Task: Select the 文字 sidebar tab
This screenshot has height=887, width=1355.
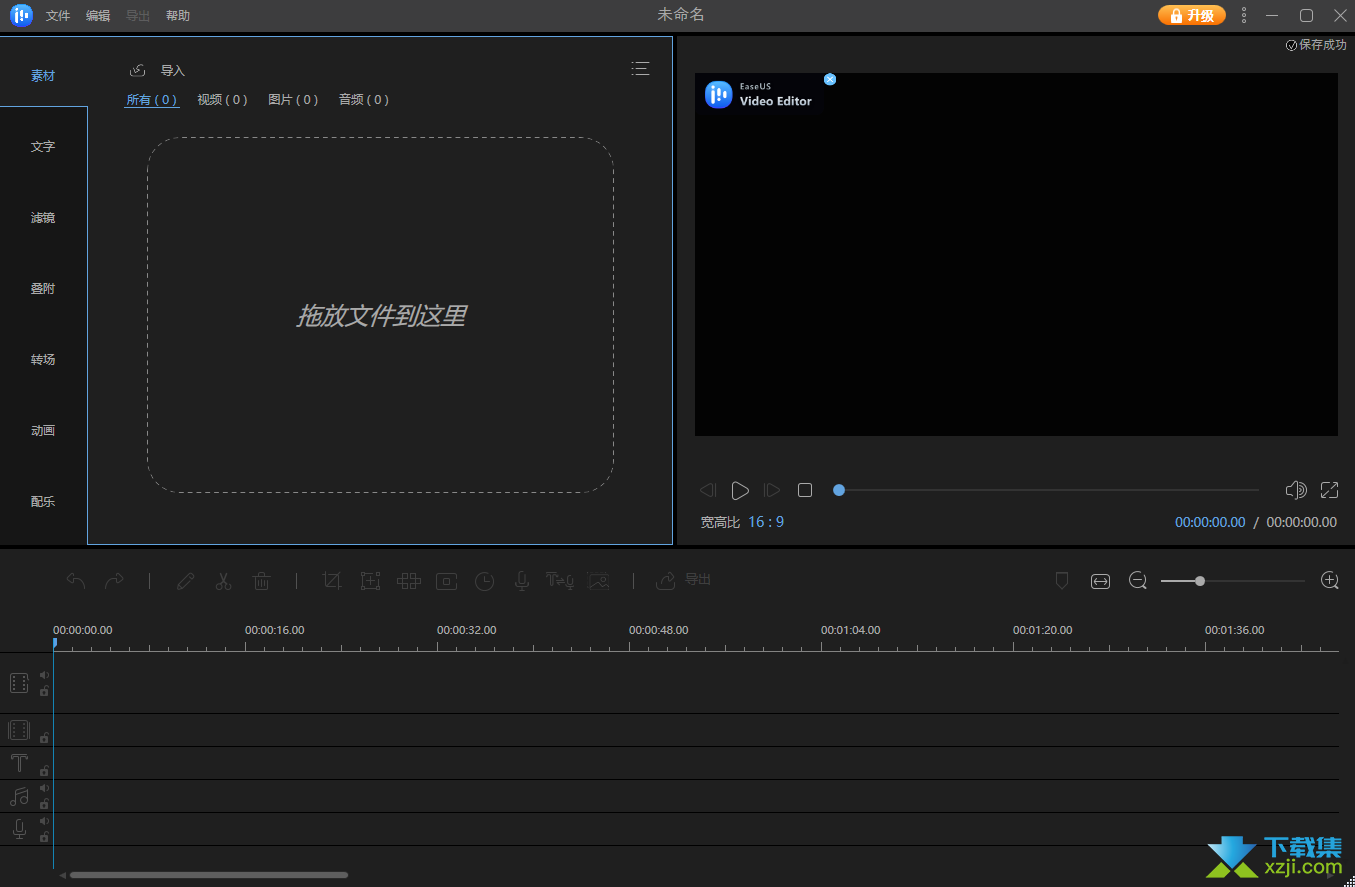Action: point(43,147)
